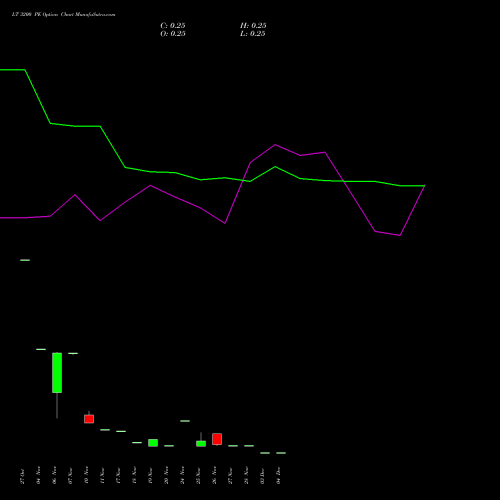Click the '06 Nov' date axis label
Image resolution: width=500 pixels, height=500 pixels.
tap(54, 475)
